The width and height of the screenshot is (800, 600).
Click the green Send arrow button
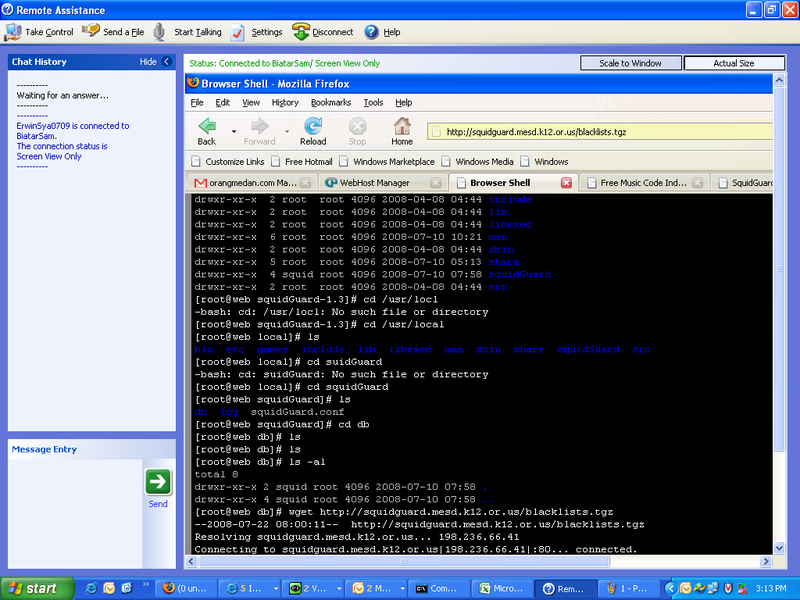coord(158,482)
